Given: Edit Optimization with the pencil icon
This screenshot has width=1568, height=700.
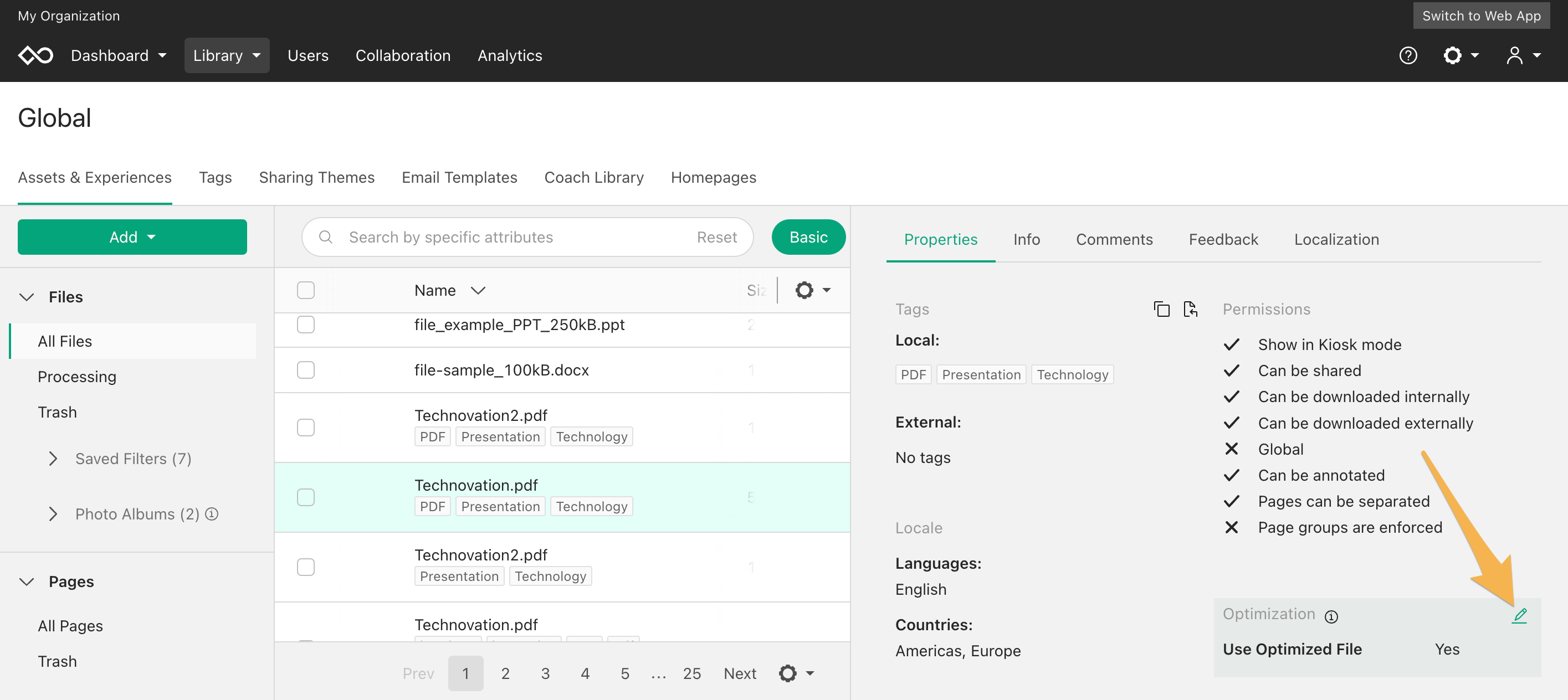Looking at the screenshot, I should [1519, 615].
